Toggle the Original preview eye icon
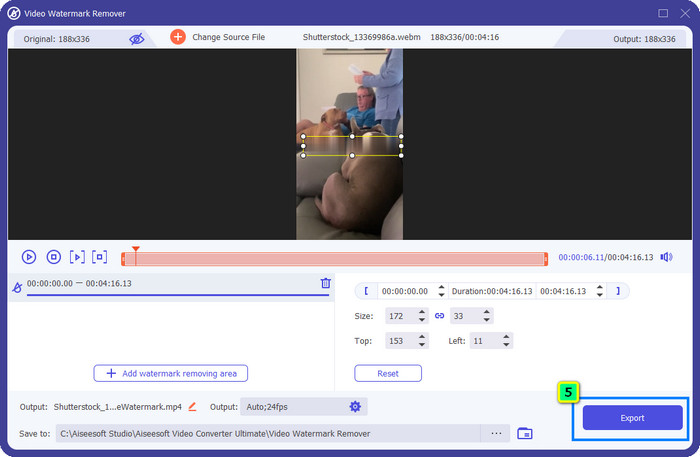The width and height of the screenshot is (700, 457). (x=136, y=38)
